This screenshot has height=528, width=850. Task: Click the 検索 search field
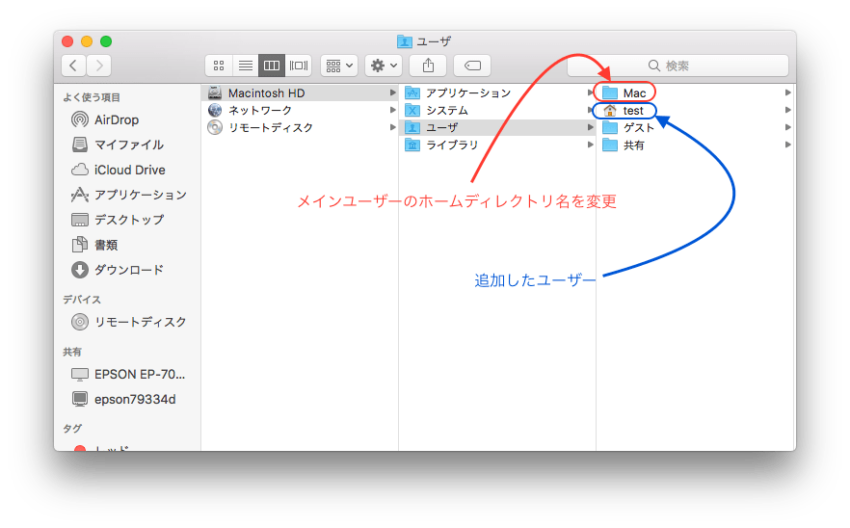click(x=678, y=66)
